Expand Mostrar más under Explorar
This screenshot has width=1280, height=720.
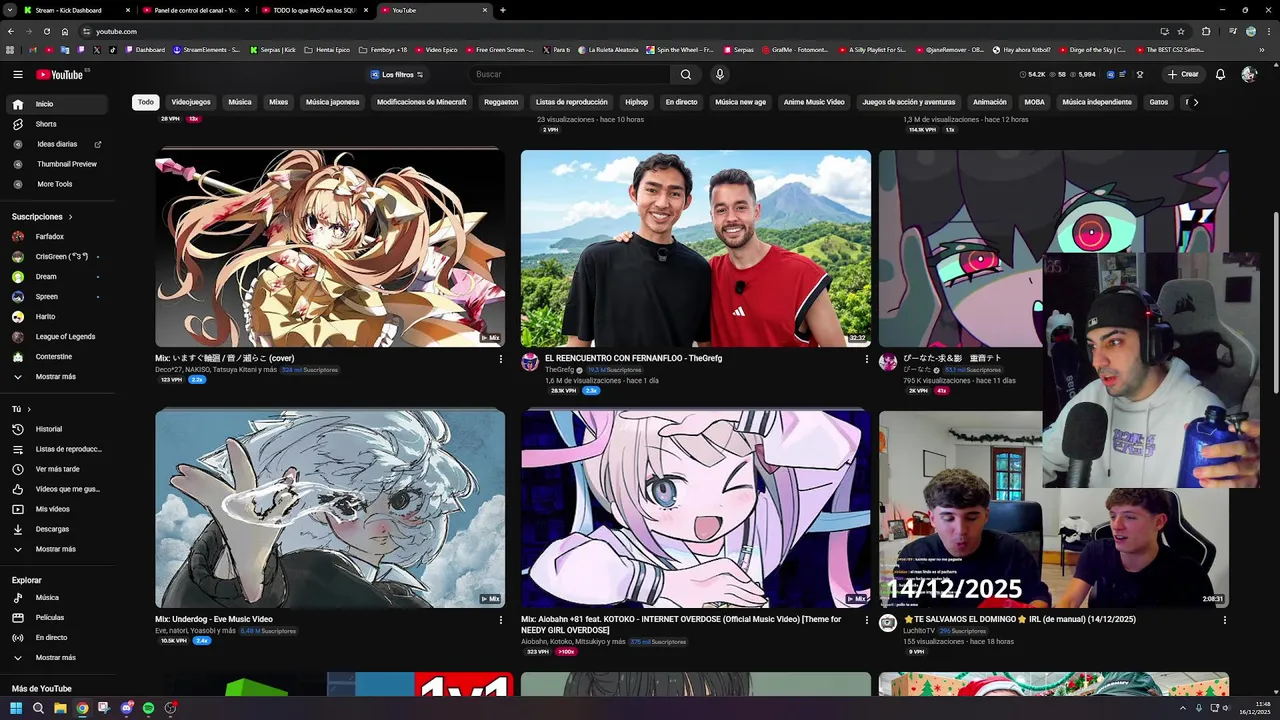point(56,658)
